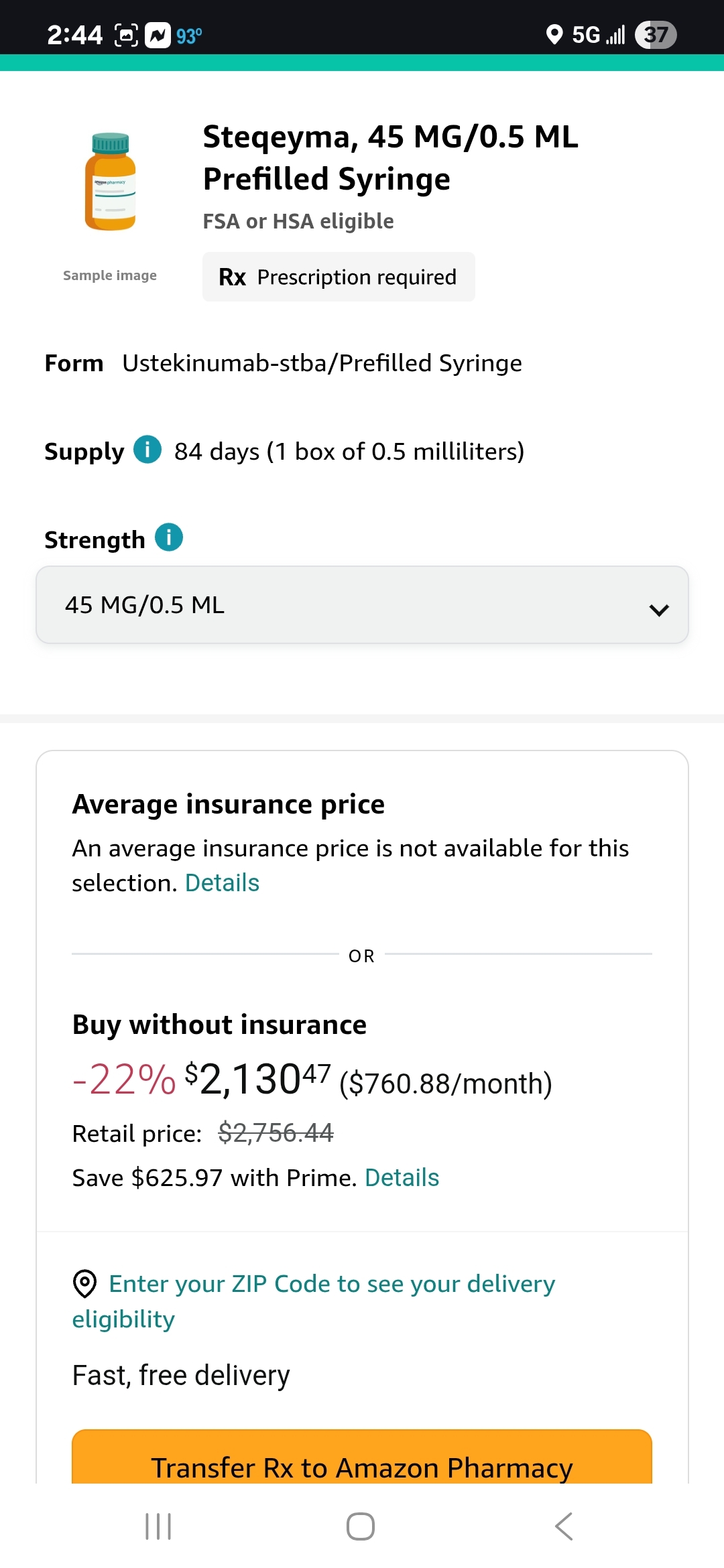The image size is (724, 1568).
Task: Tap the Android home button icon
Action: 361,1526
